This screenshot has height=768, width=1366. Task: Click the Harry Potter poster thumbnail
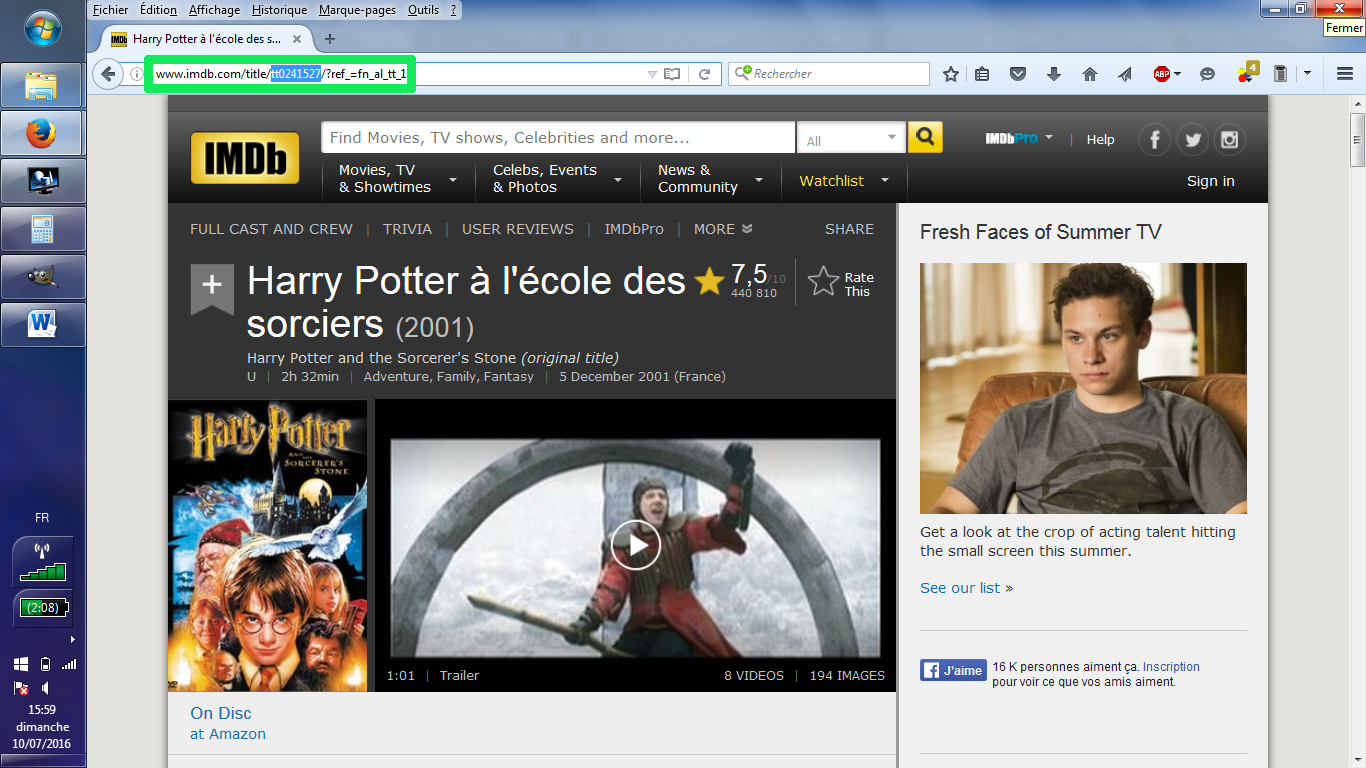click(267, 546)
